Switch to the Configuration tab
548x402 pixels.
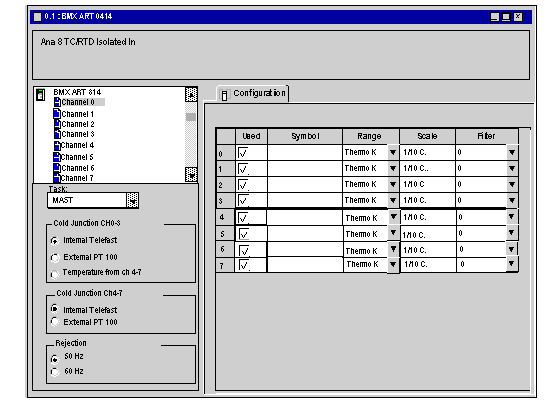(x=253, y=93)
